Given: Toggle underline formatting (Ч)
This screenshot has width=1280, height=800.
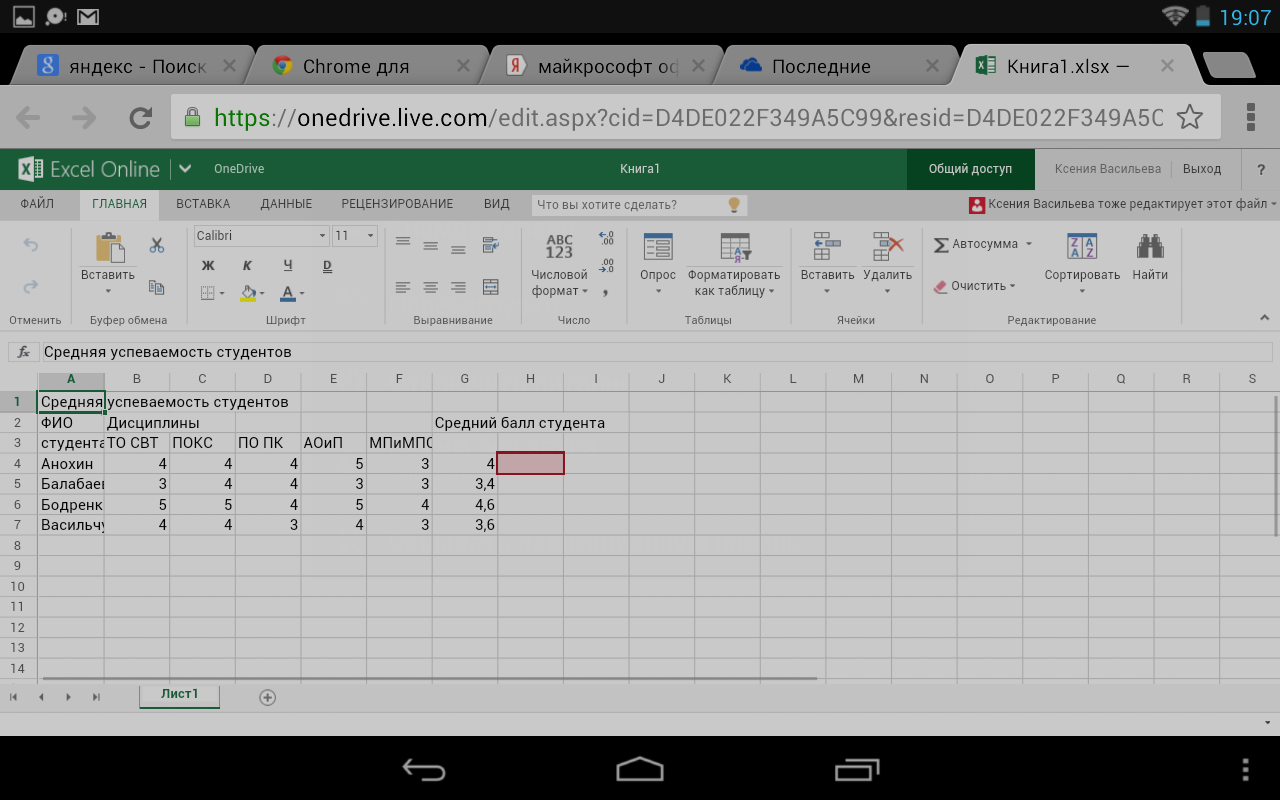Looking at the screenshot, I should [x=288, y=266].
